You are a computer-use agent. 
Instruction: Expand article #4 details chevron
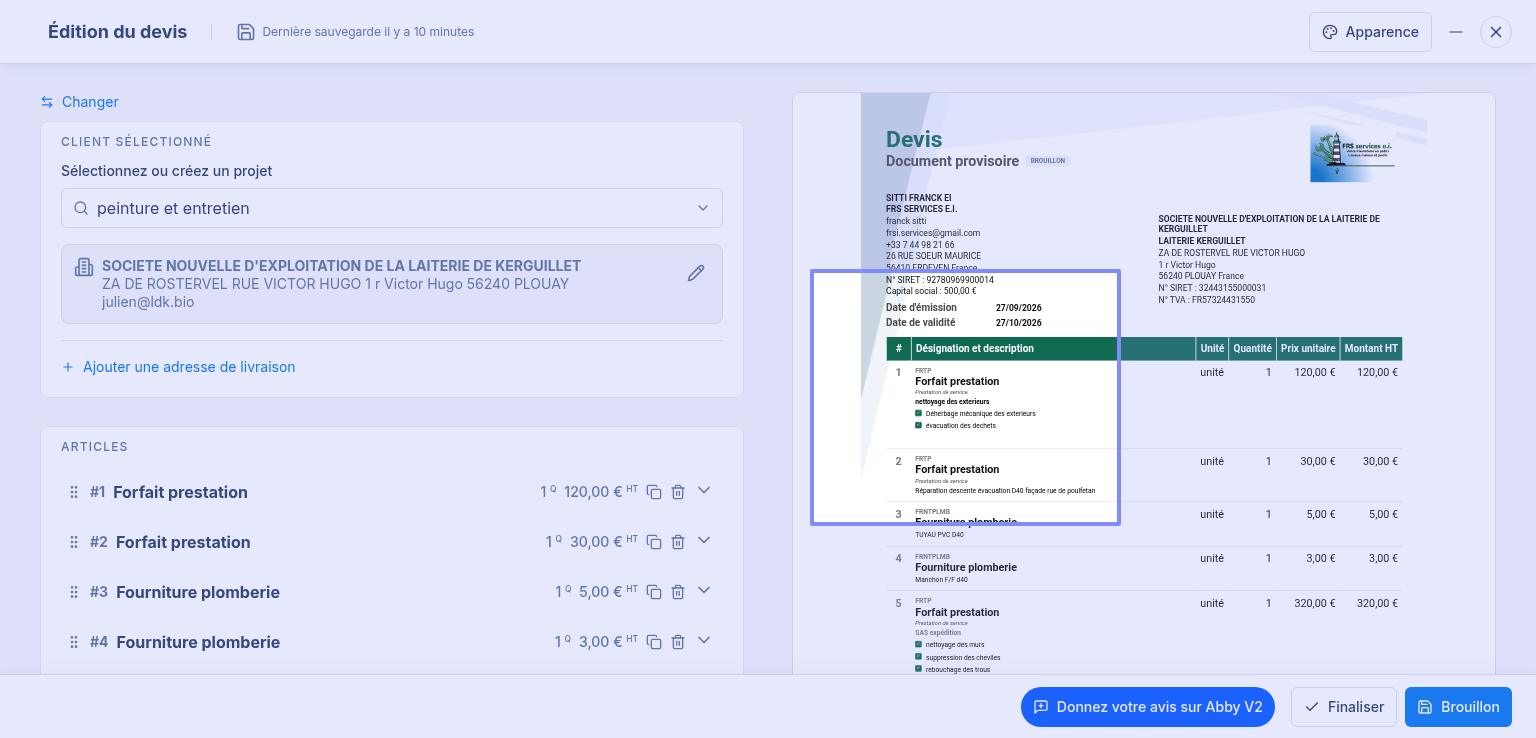click(x=704, y=640)
